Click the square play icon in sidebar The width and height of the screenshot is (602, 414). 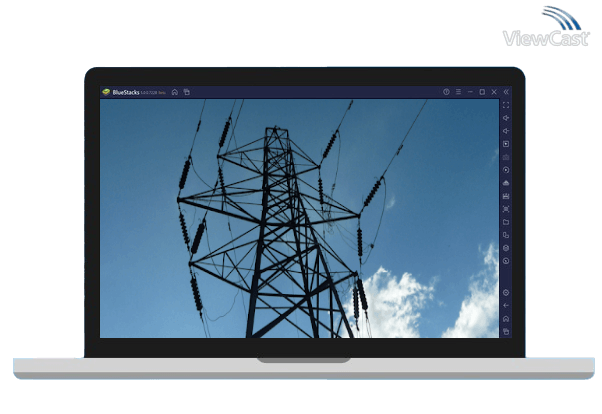pos(506,144)
